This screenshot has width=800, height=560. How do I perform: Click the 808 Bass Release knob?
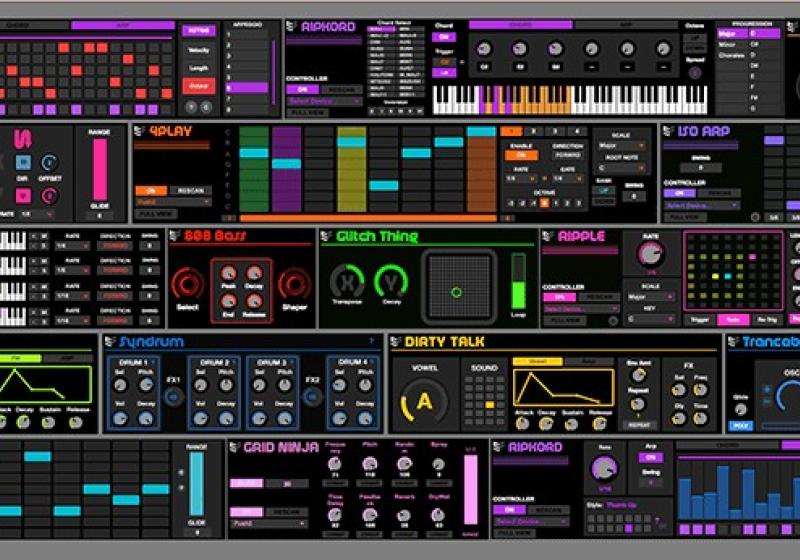(254, 302)
